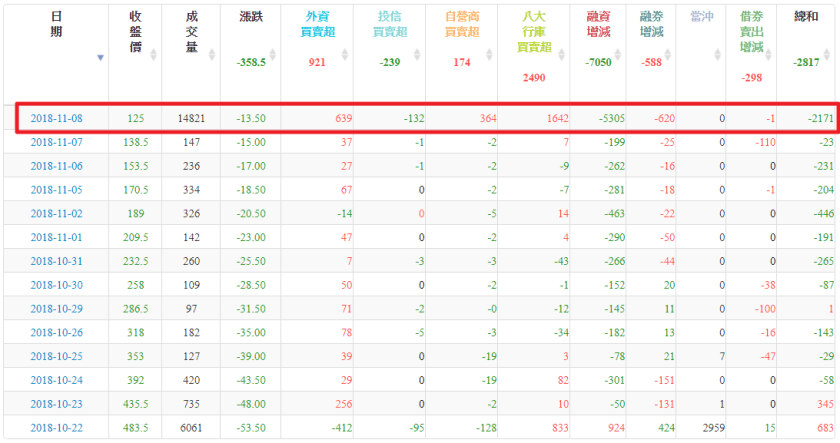Open the 2018-11-08 date link
The image size is (840, 443).
pyautogui.click(x=56, y=118)
